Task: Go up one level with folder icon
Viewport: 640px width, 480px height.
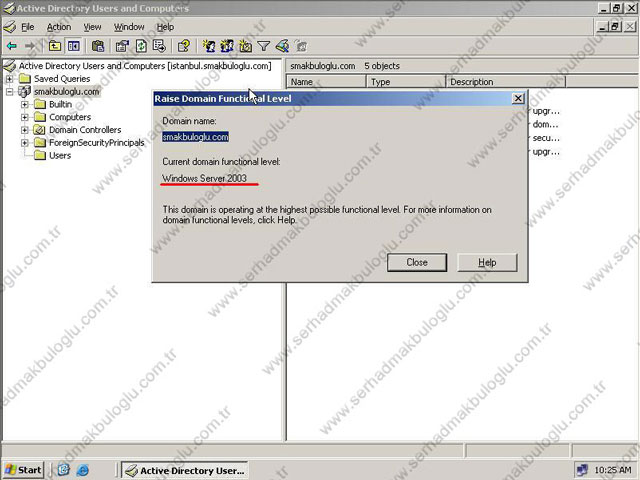Action: tap(55, 46)
